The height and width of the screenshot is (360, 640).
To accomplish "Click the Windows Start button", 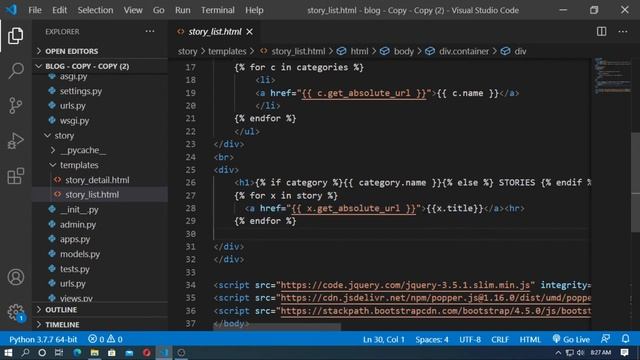I will (8, 353).
